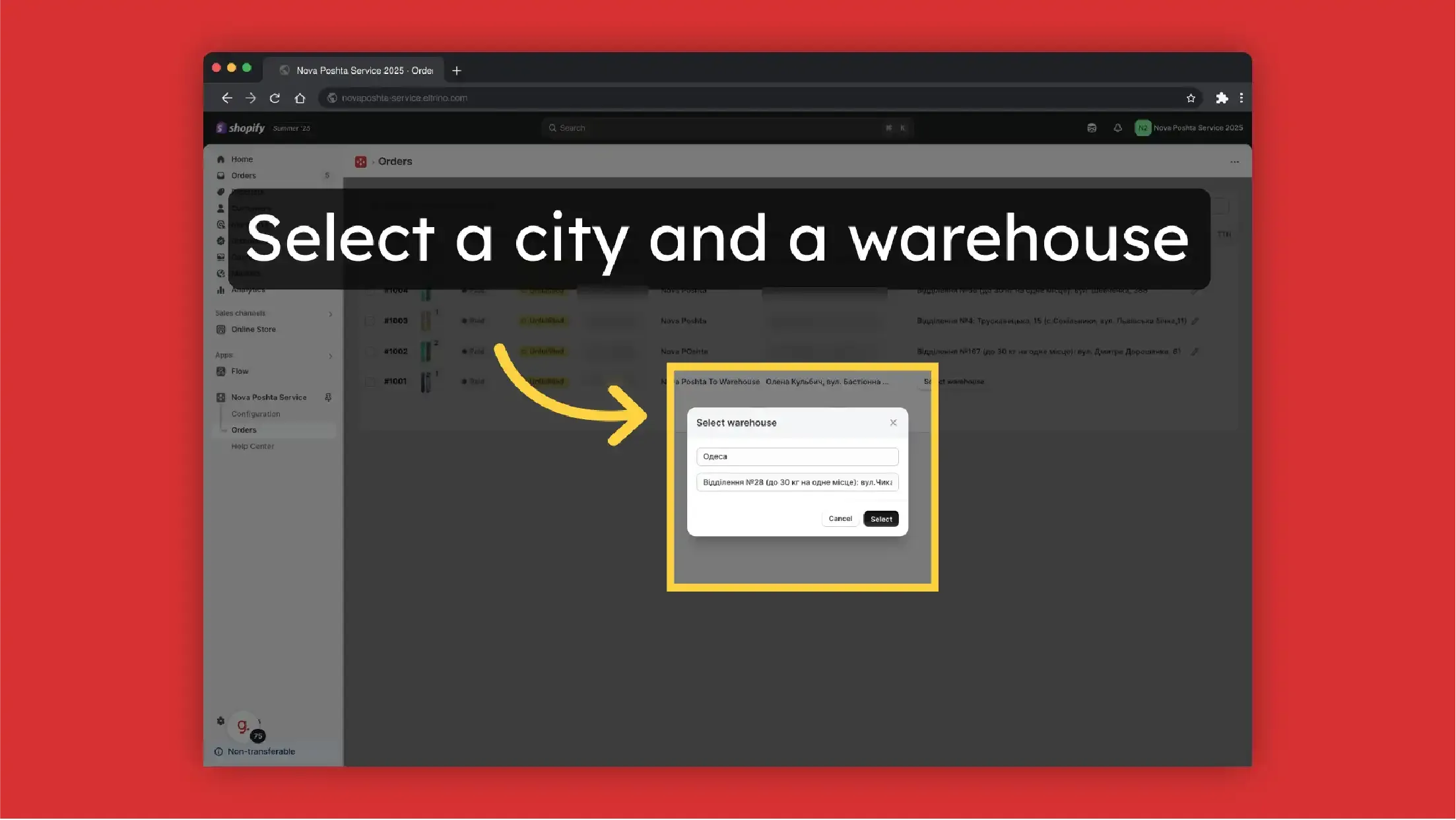The height and width of the screenshot is (820, 1456).
Task: Toggle checkbox for order #1001
Action: coord(370,382)
